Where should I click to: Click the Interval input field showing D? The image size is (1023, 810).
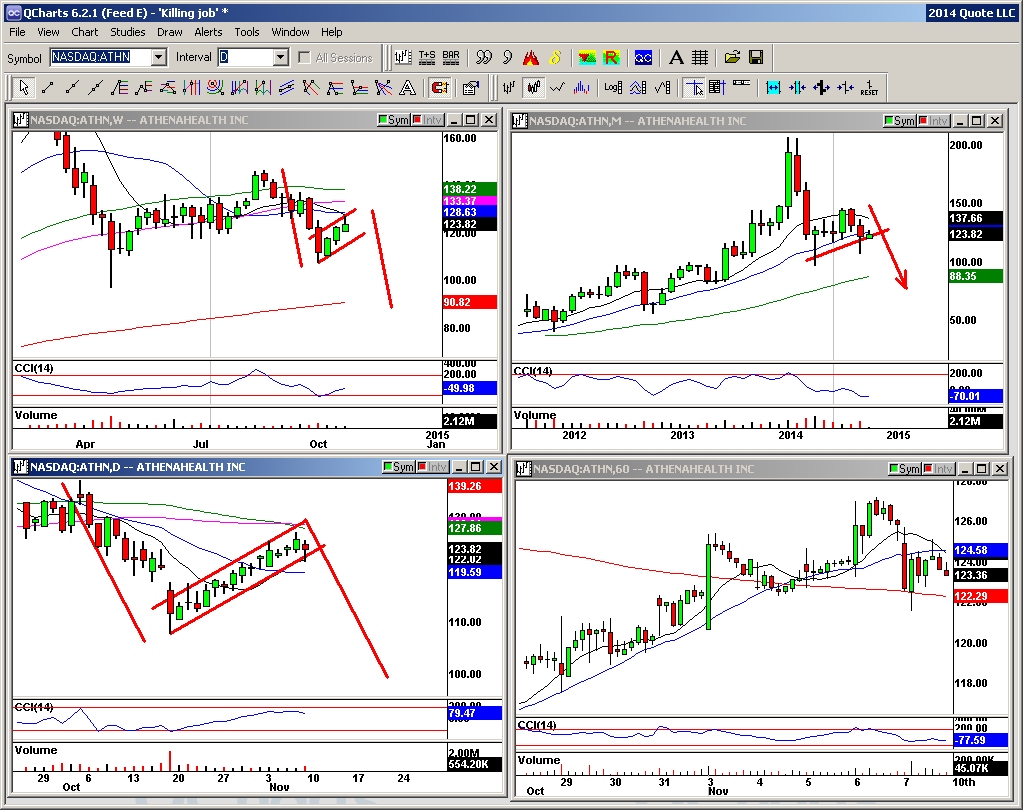(245, 57)
